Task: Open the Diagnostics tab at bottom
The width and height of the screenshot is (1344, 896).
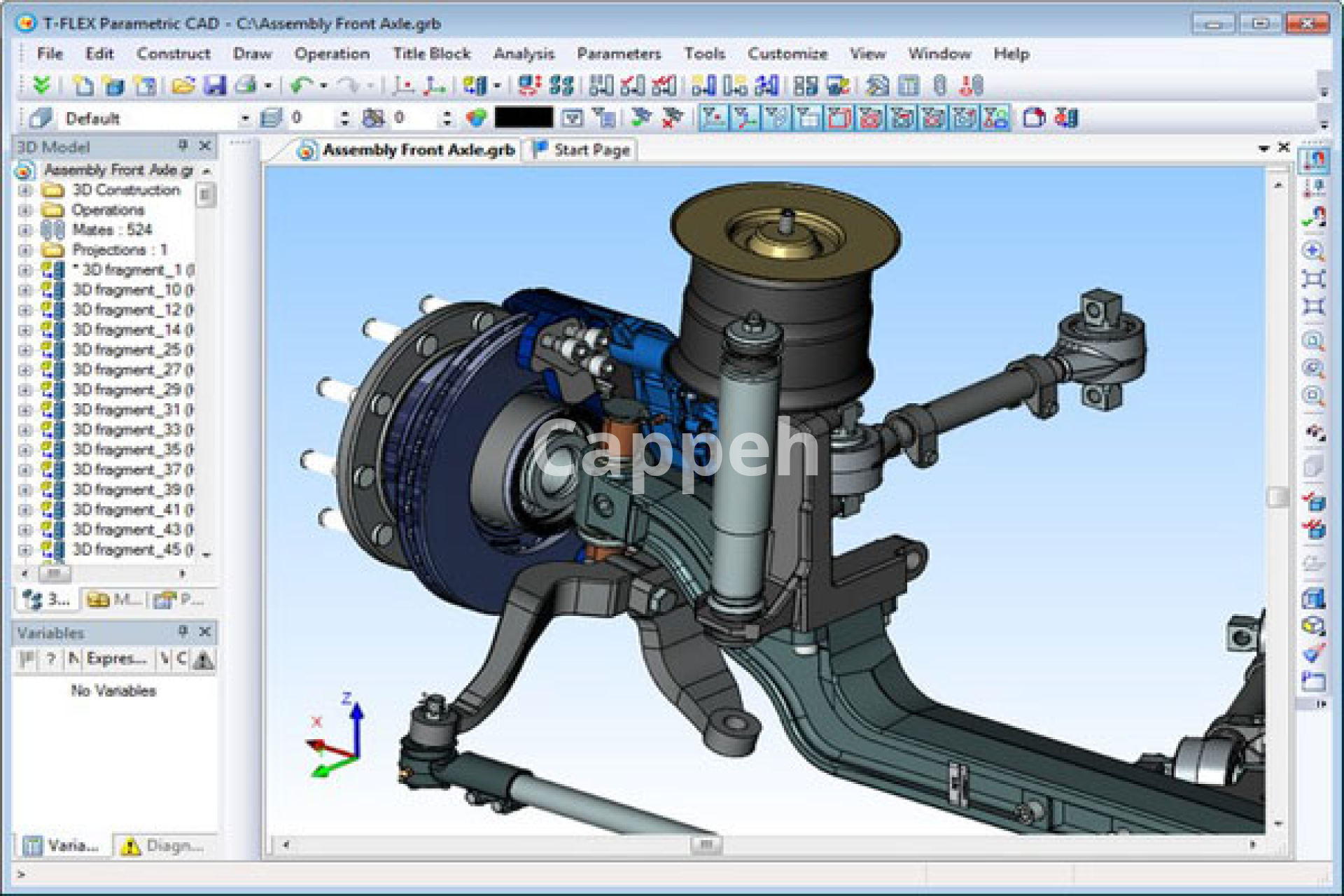Action: tap(163, 846)
